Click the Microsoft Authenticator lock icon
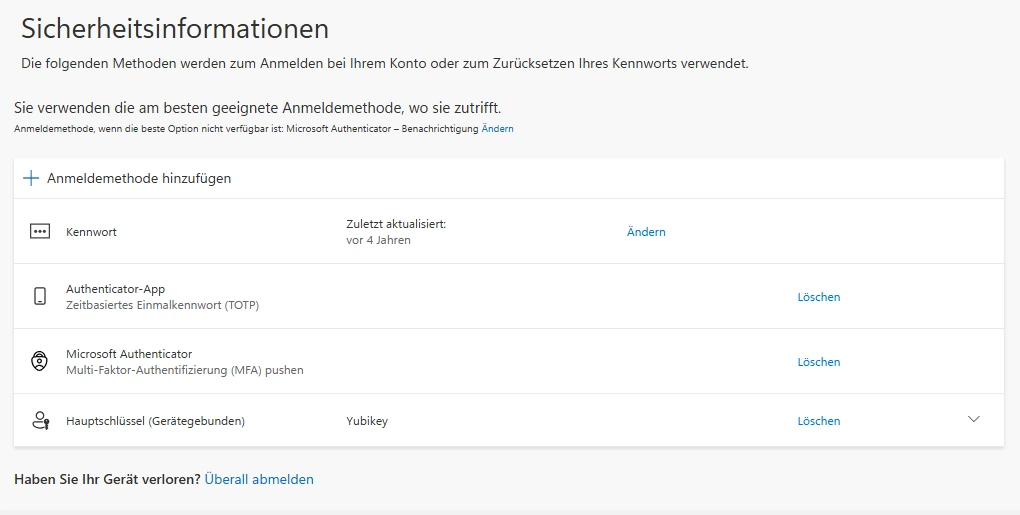The image size is (1020, 515). pyautogui.click(x=40, y=361)
